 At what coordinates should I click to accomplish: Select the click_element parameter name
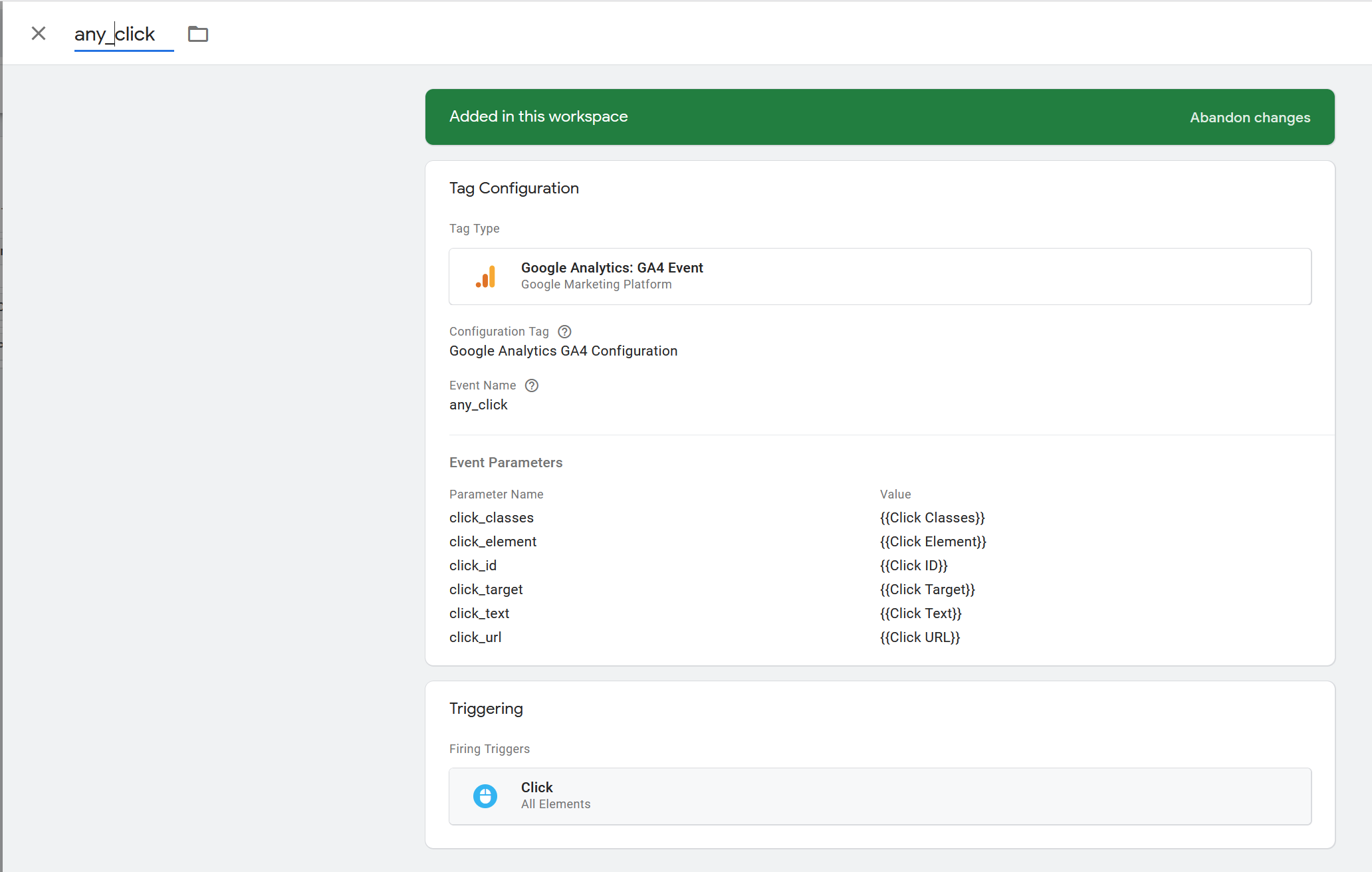(x=493, y=542)
